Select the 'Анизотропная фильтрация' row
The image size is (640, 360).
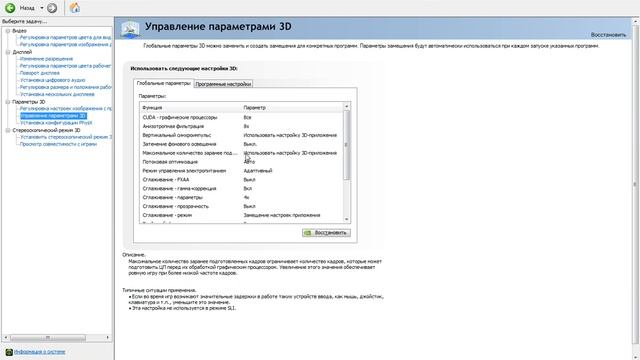(x=242, y=127)
